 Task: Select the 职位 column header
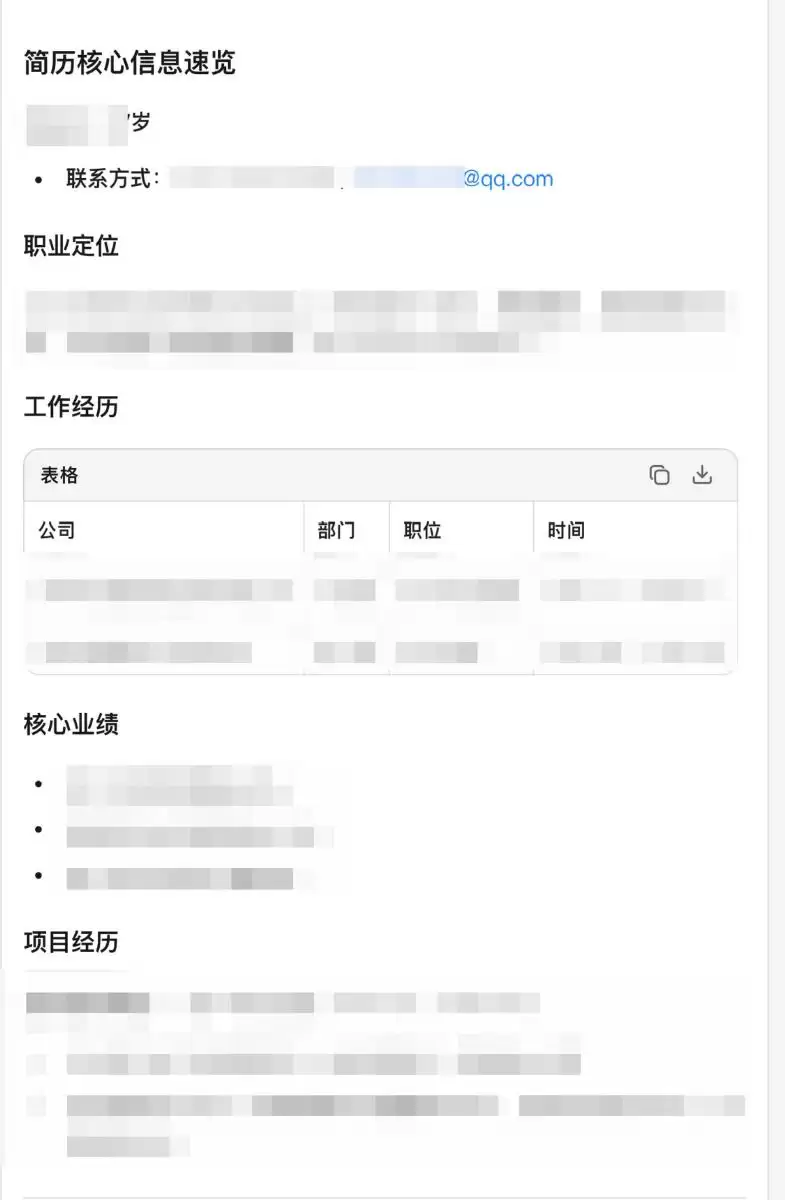[422, 530]
